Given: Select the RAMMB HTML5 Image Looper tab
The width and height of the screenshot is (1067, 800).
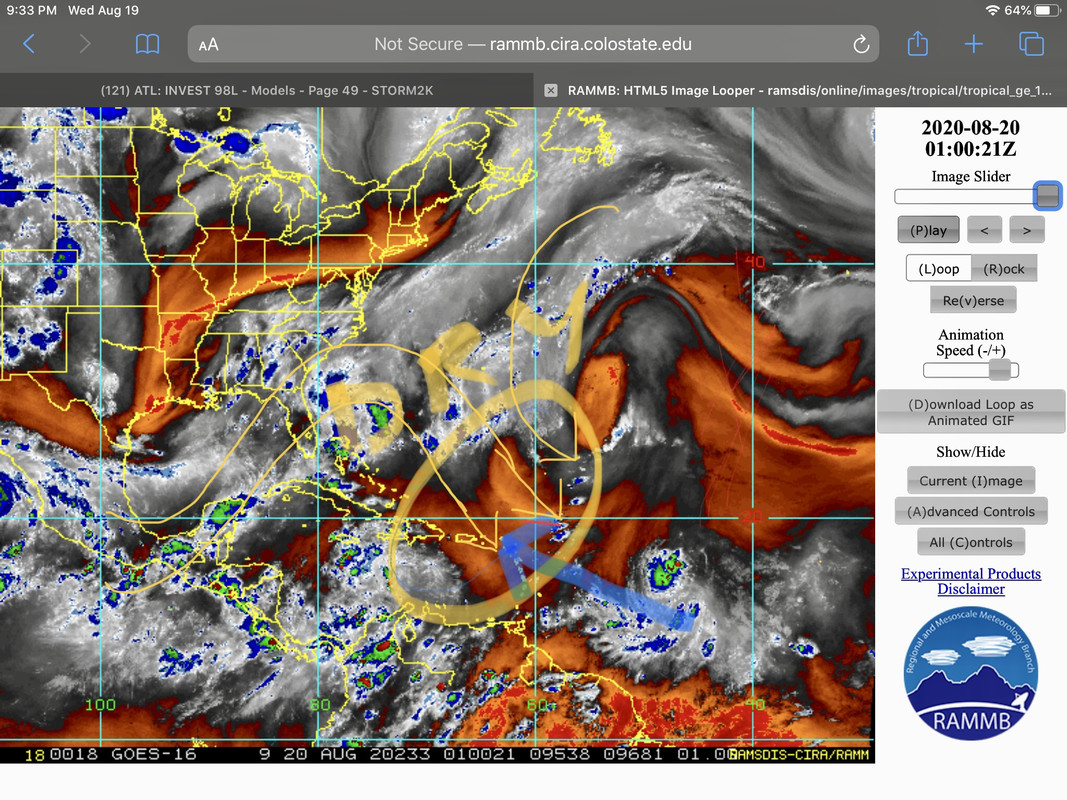Looking at the screenshot, I should [x=800, y=90].
